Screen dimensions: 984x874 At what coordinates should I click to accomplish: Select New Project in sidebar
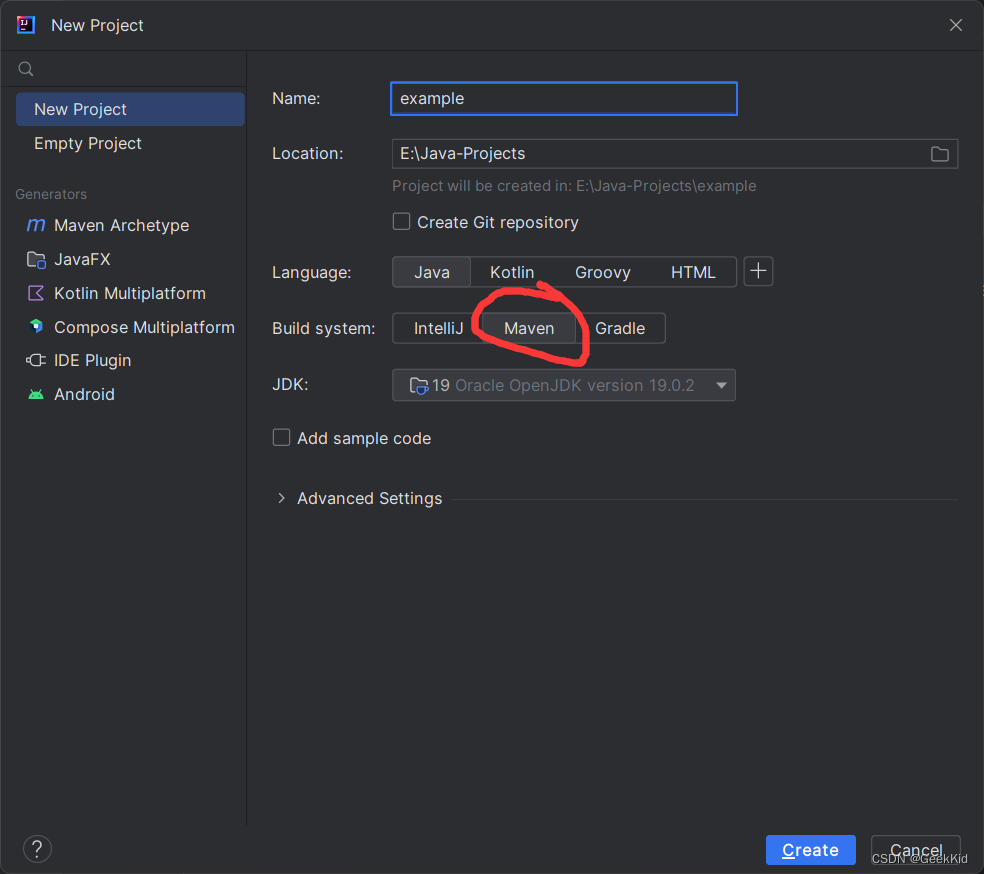(130, 109)
